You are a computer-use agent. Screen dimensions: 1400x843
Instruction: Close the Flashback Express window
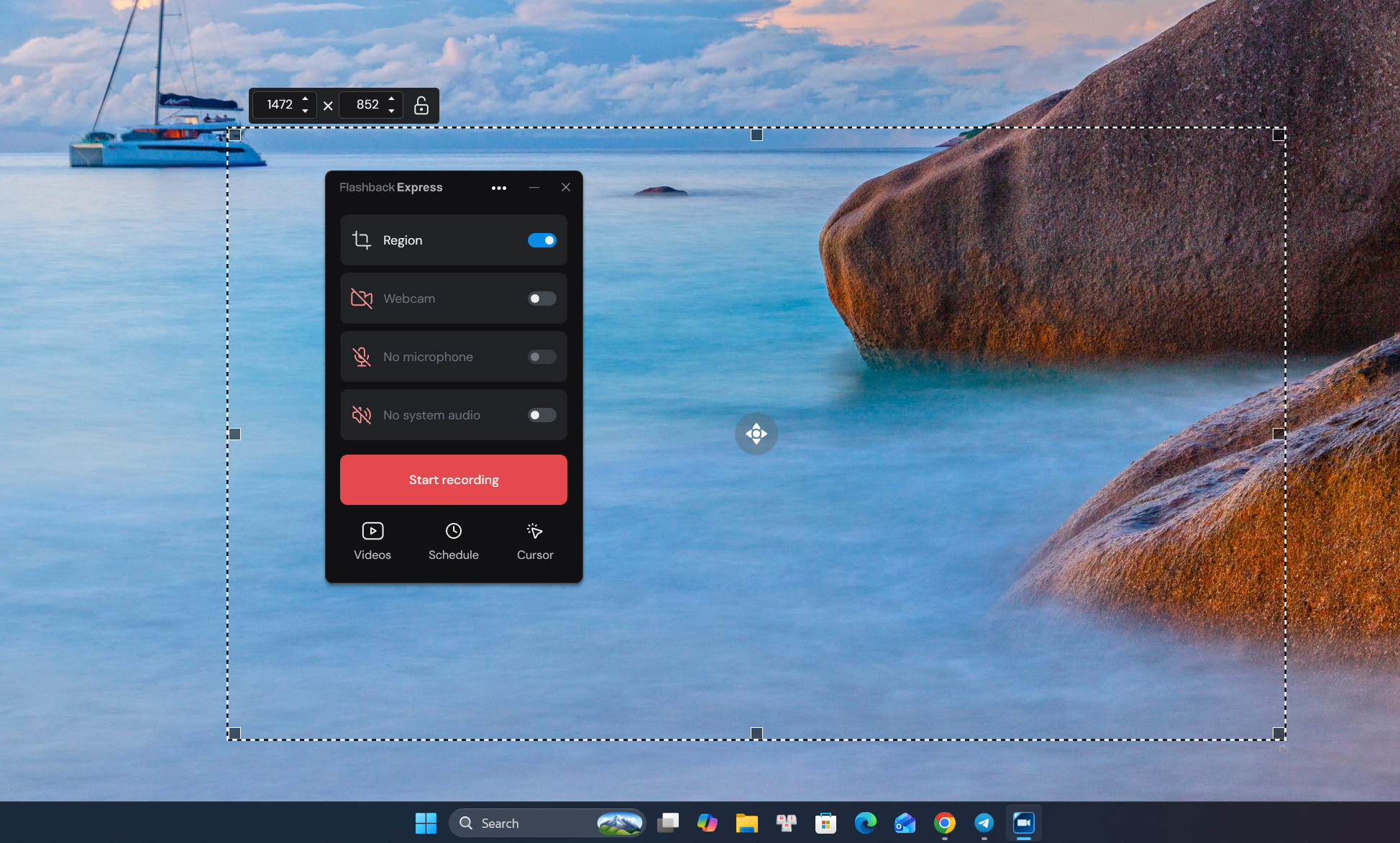(x=566, y=187)
